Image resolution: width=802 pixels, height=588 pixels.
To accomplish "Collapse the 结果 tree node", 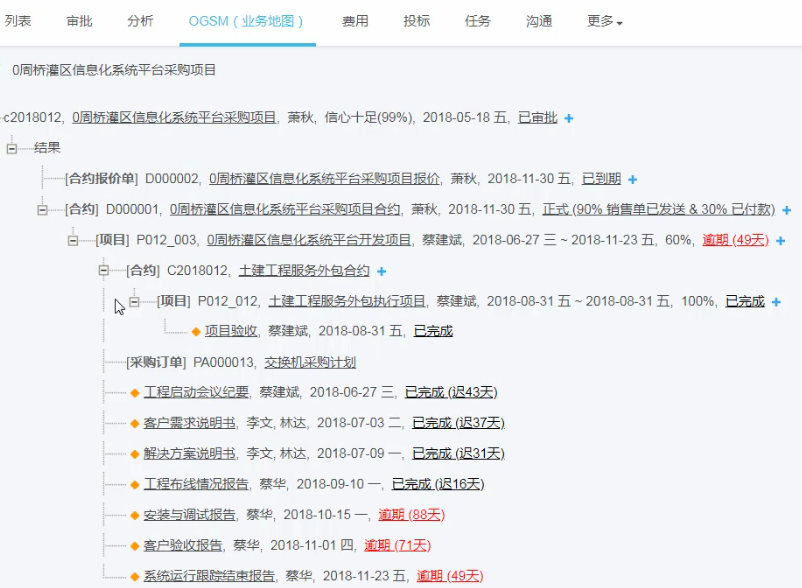I will click(x=13, y=148).
